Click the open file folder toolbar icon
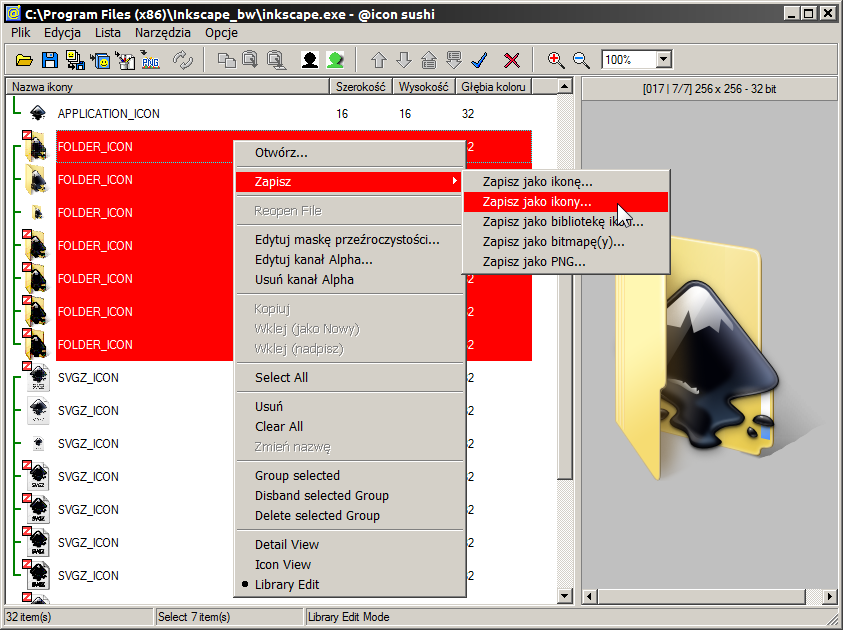The width and height of the screenshot is (843, 630). pyautogui.click(x=24, y=60)
